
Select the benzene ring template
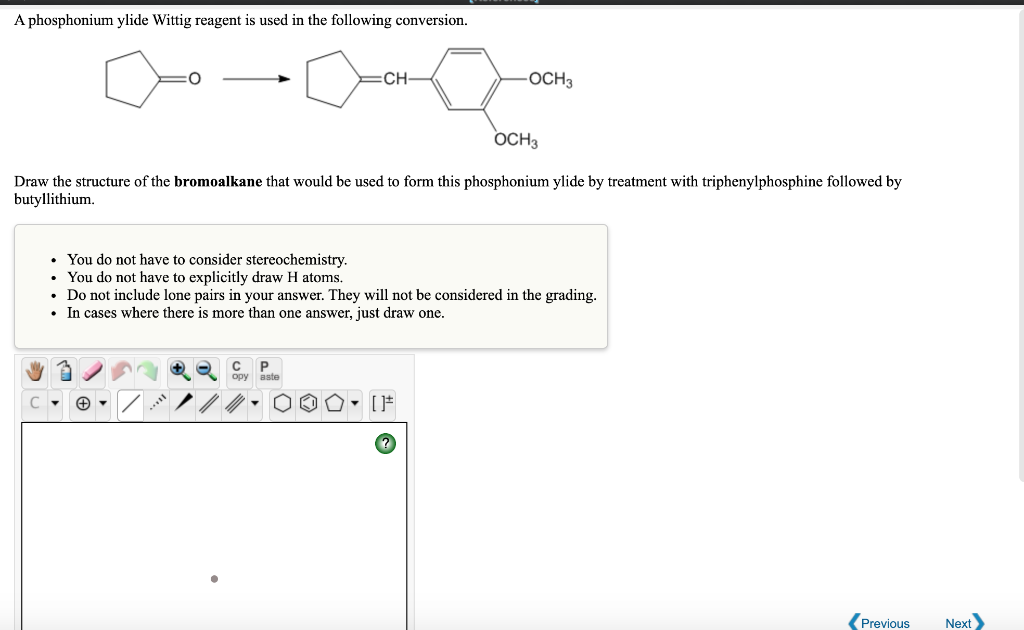click(x=308, y=403)
